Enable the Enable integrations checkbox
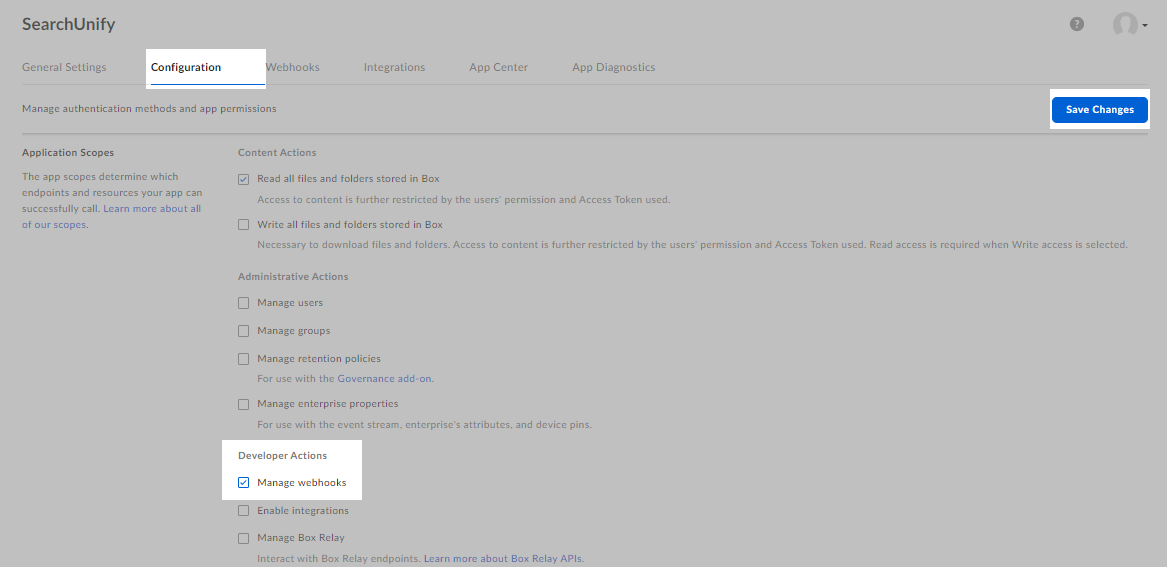This screenshot has height=567, width=1167. (244, 511)
